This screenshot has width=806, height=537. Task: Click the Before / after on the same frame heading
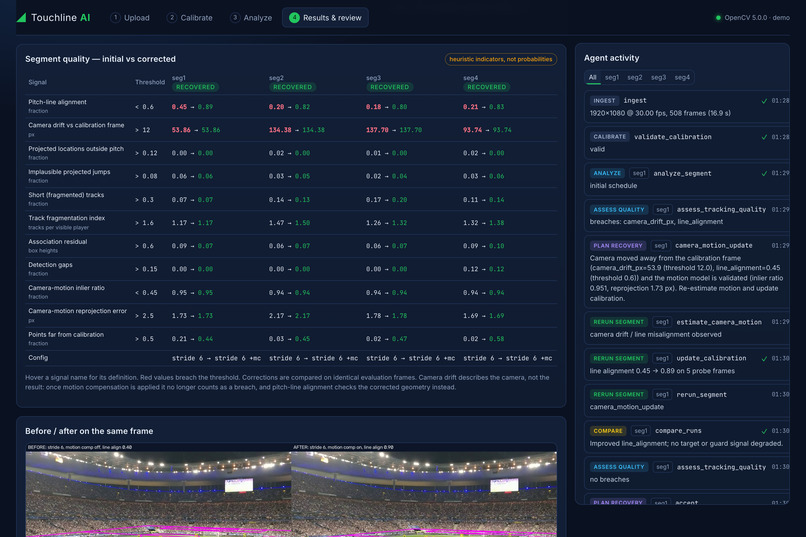coord(89,431)
